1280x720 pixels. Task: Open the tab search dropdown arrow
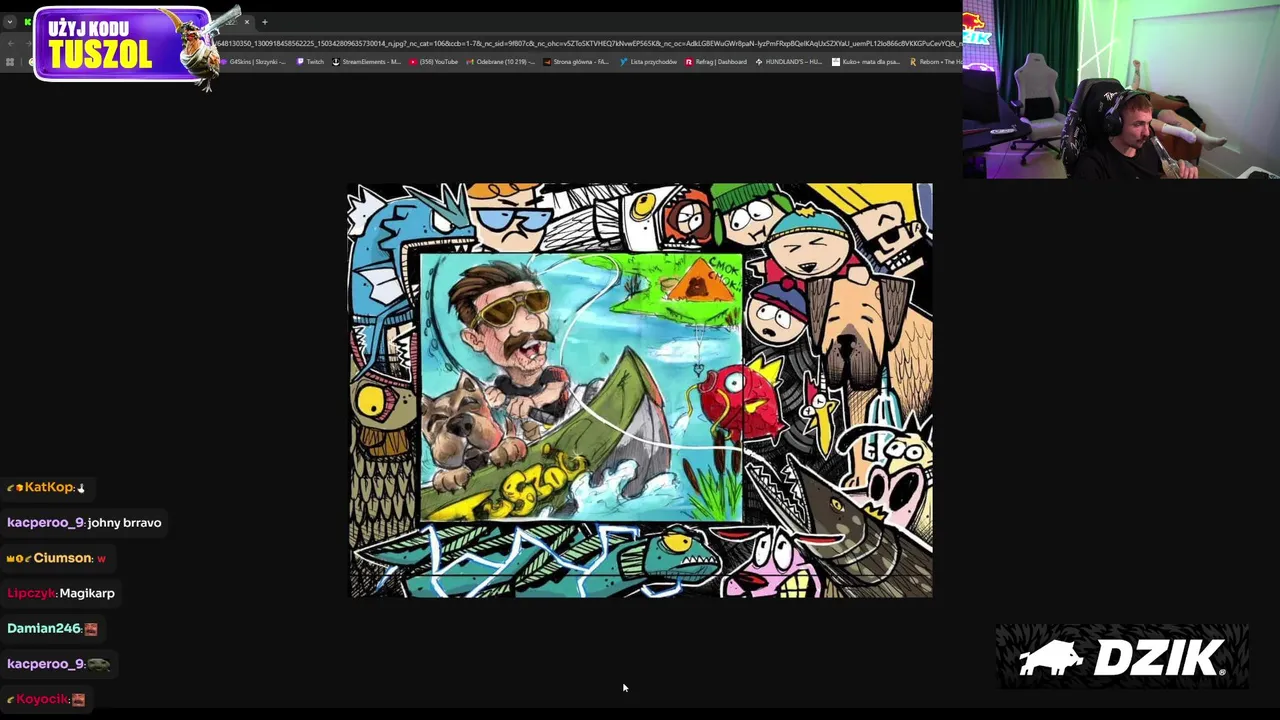click(x=10, y=22)
